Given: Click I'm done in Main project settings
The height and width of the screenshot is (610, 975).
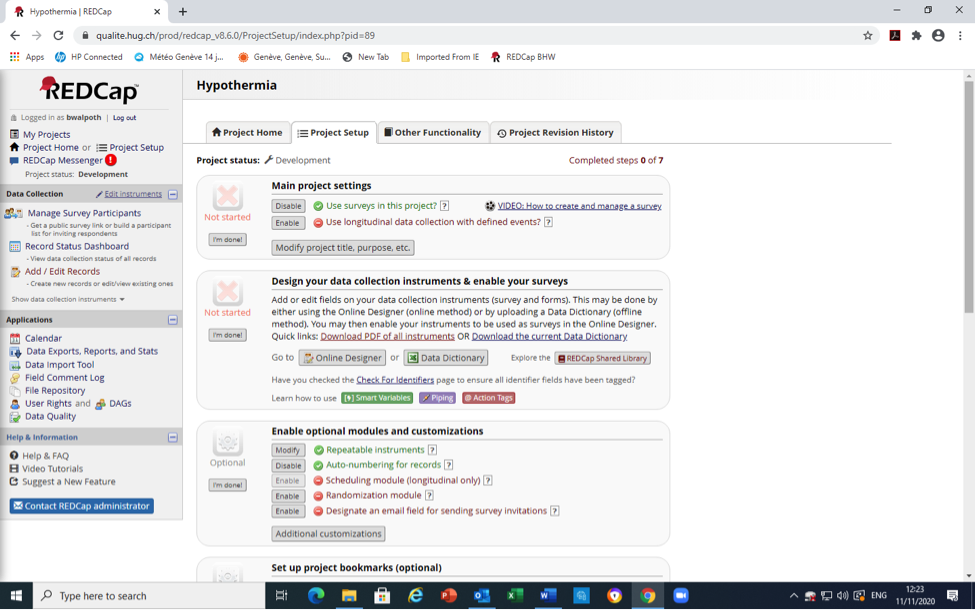Looking at the screenshot, I should [x=228, y=239].
